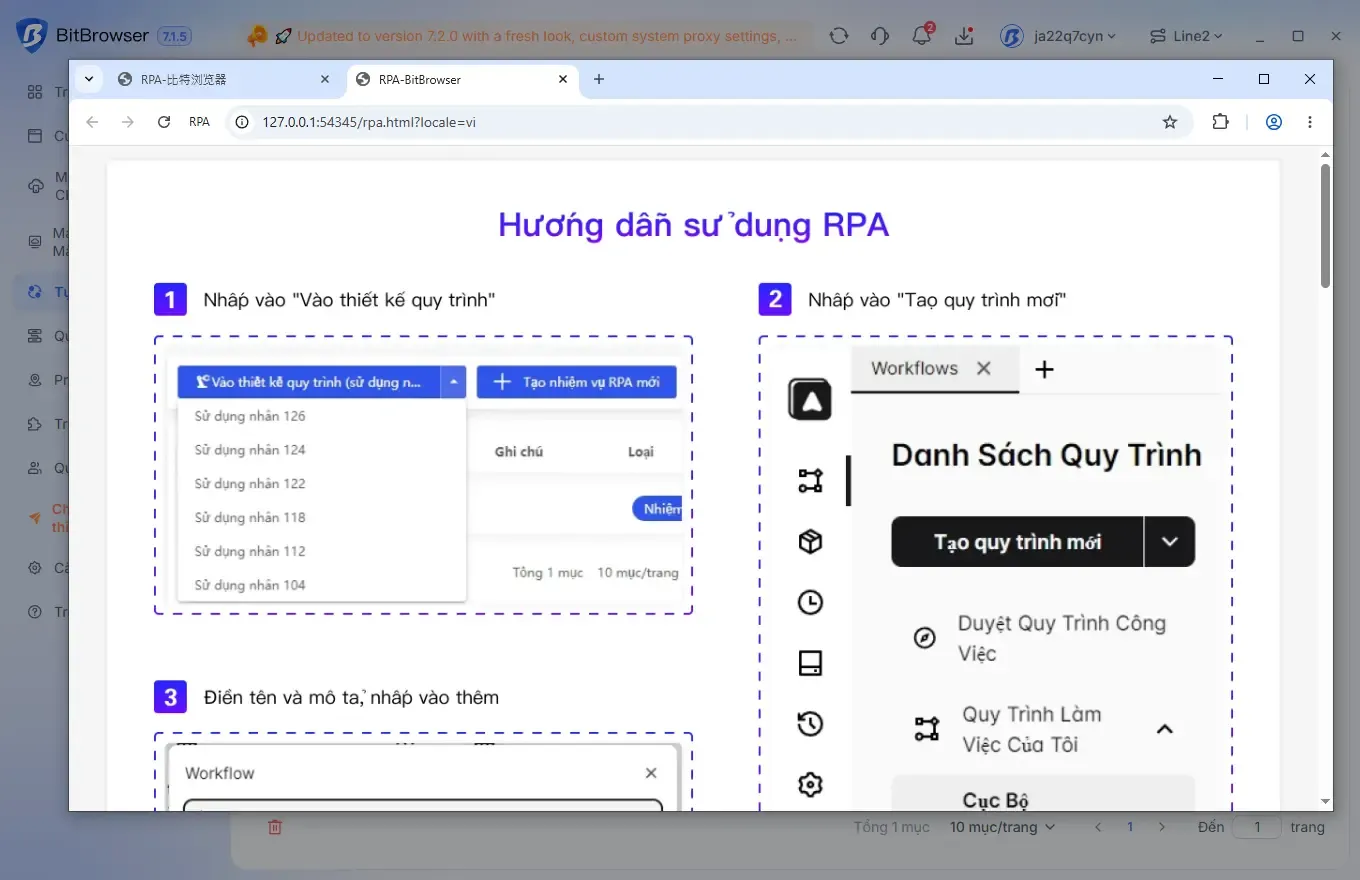Select page number 1 in BitBrowser pagination
The height and width of the screenshot is (880, 1360).
tap(1130, 827)
